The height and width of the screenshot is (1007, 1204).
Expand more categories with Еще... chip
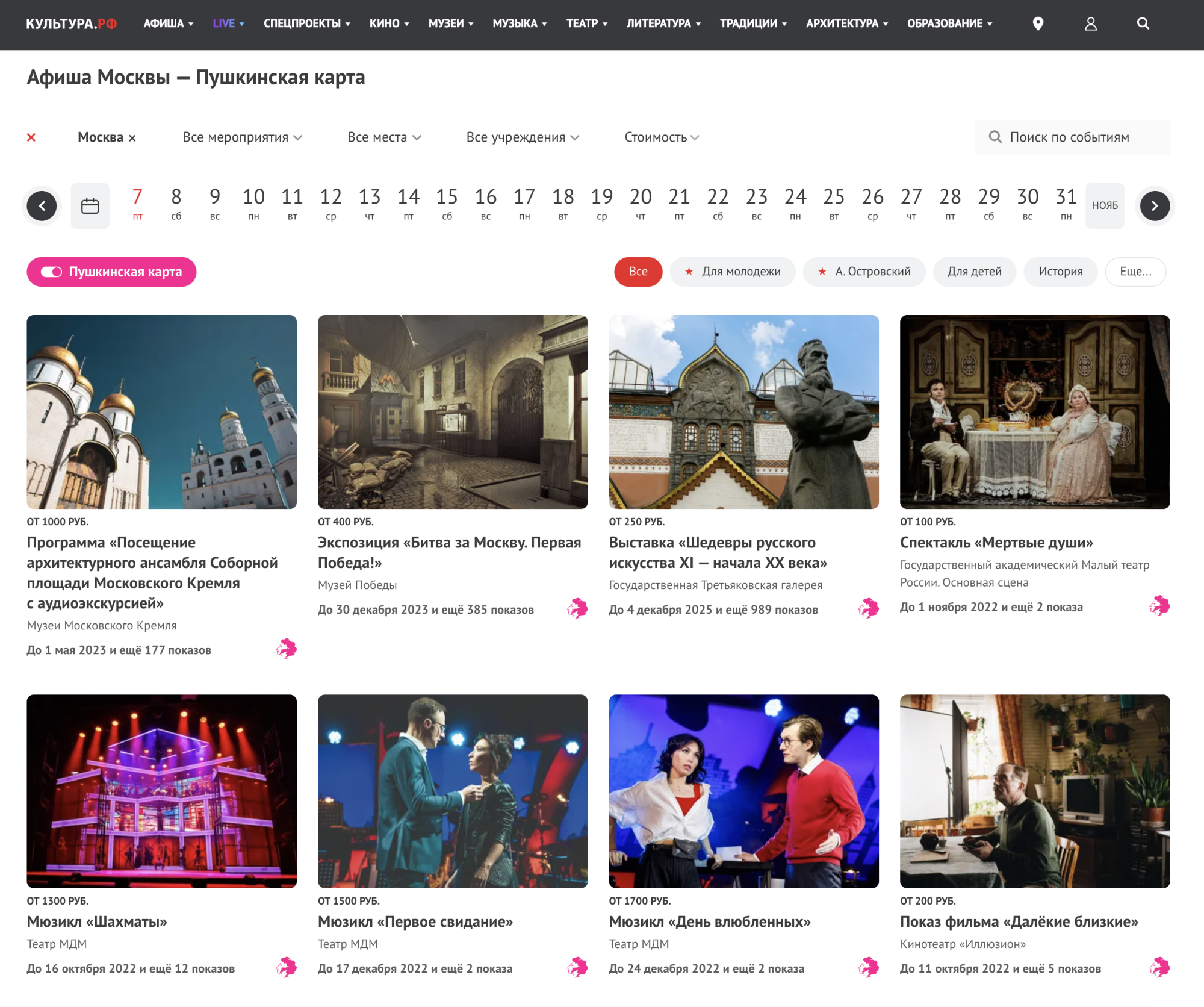pos(1135,272)
